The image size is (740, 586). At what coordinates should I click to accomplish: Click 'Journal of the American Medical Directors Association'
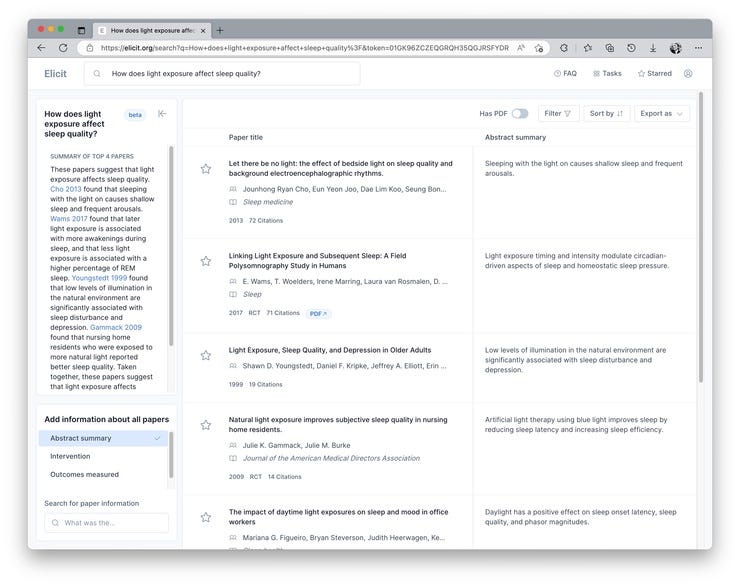[331, 458]
